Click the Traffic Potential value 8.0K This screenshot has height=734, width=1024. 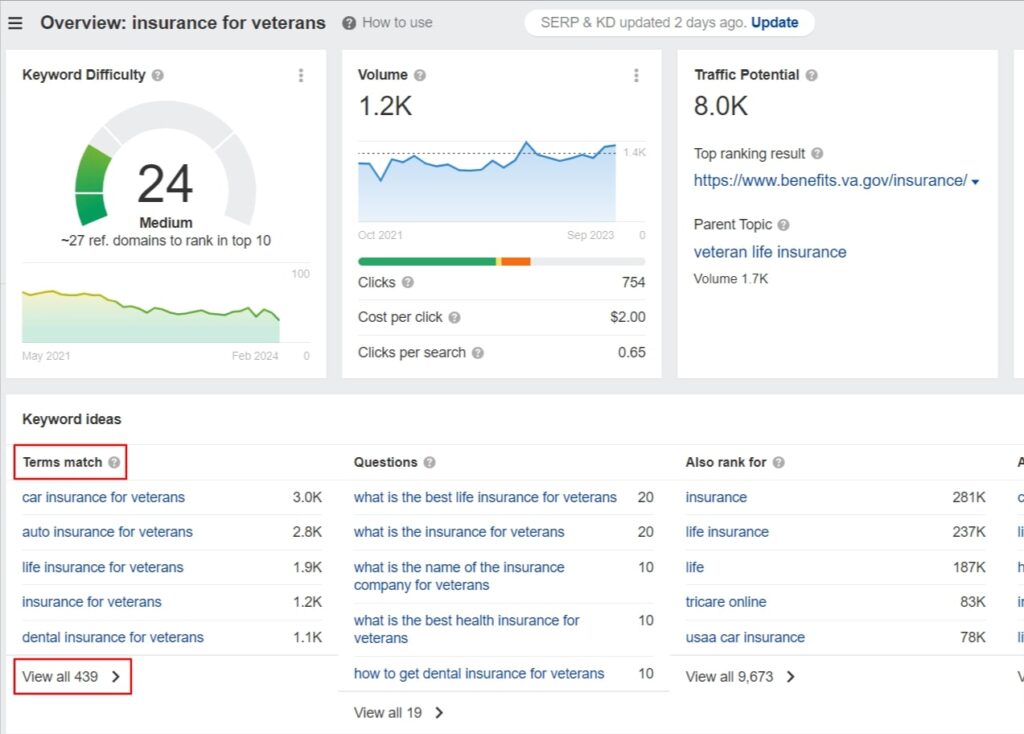coord(721,106)
